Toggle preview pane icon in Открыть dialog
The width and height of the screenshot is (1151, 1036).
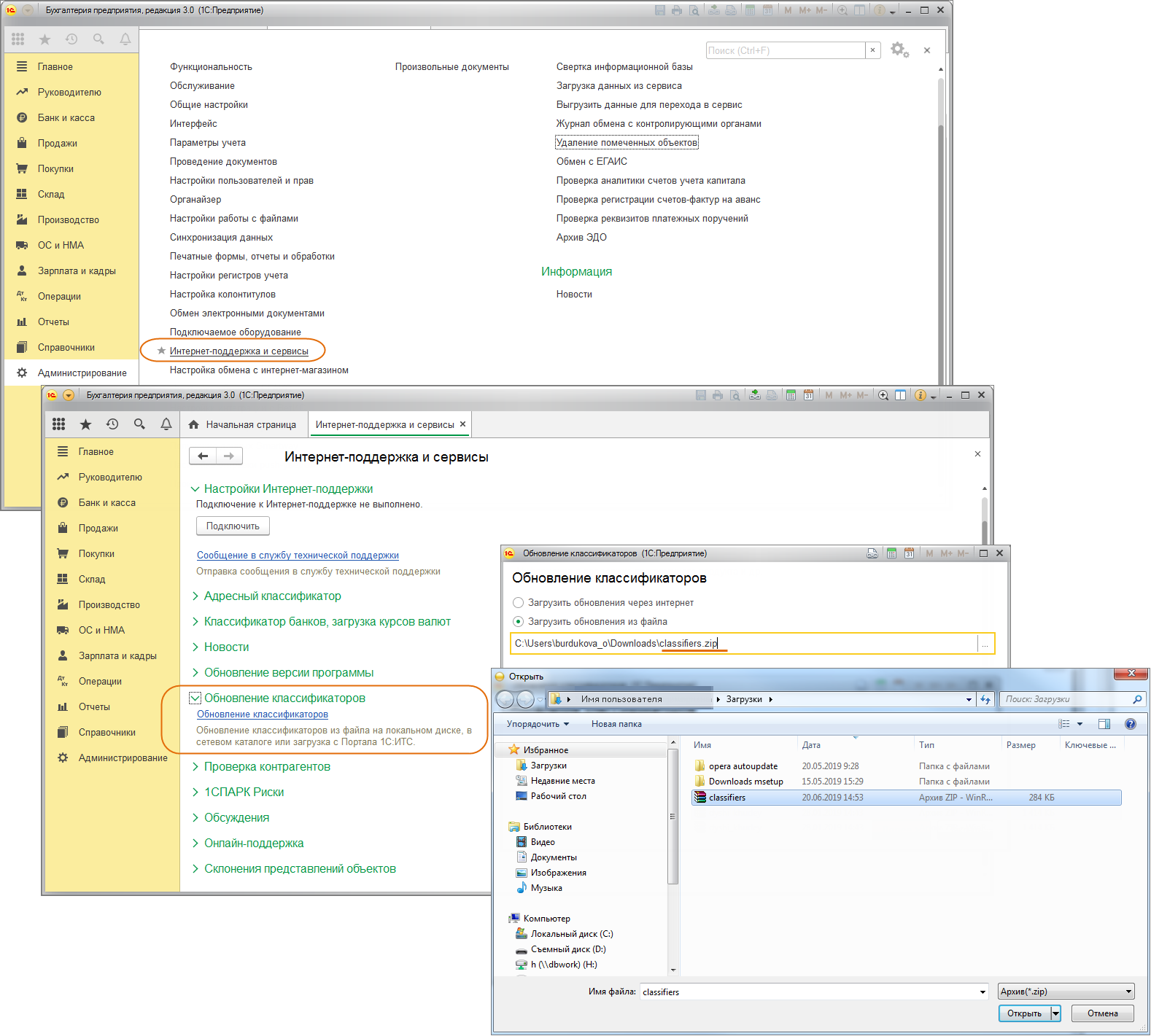tap(1104, 724)
